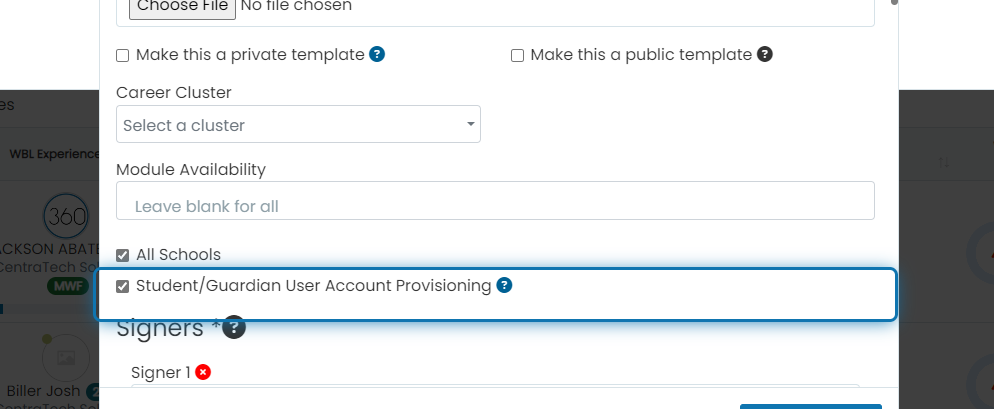Viewport: 994px width, 409px height.
Task: Open private template help tooltip icon
Action: coord(377,55)
